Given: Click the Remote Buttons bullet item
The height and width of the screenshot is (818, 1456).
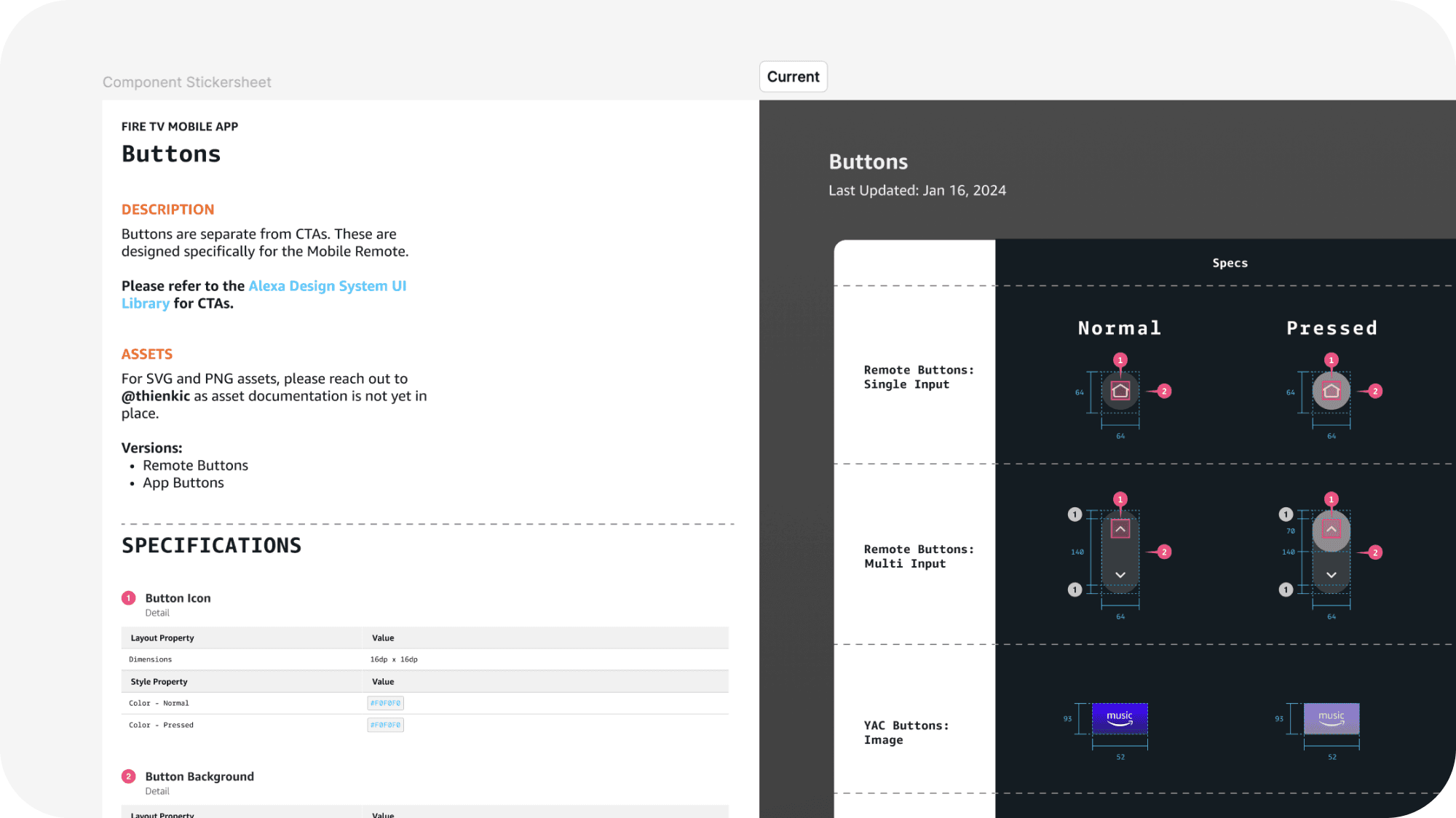Looking at the screenshot, I should point(195,465).
